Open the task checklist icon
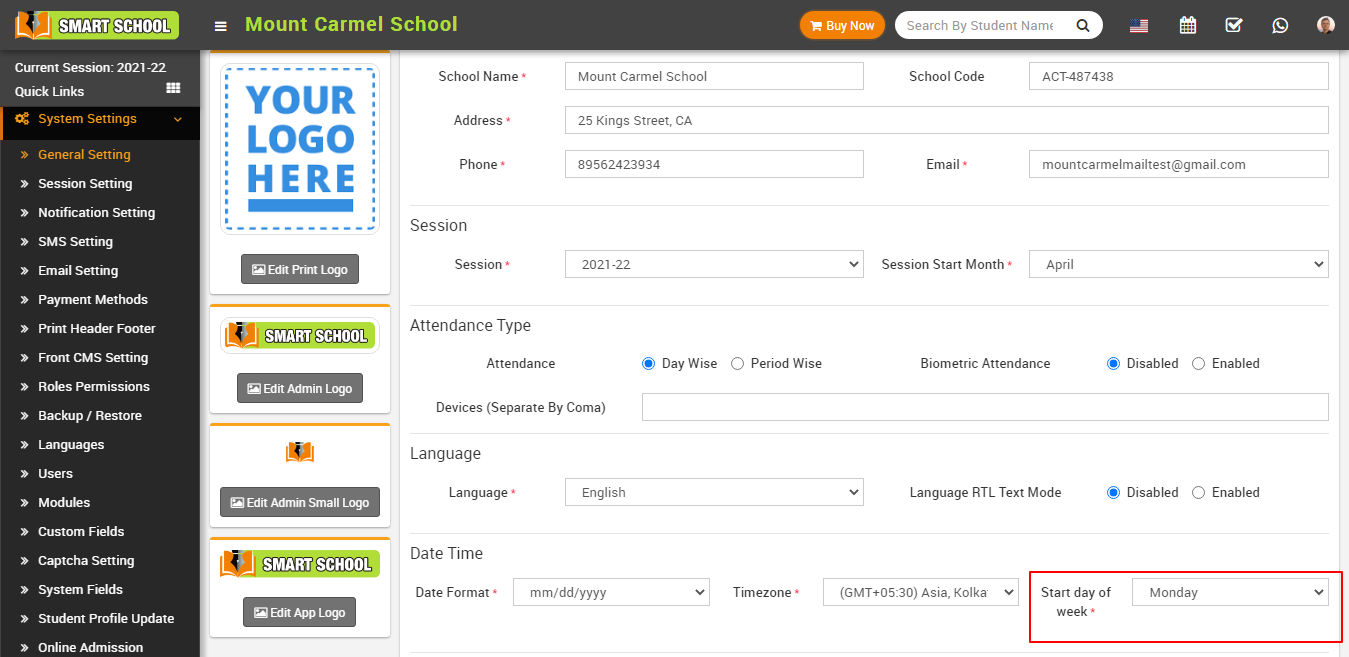The image size is (1349, 657). (x=1233, y=26)
